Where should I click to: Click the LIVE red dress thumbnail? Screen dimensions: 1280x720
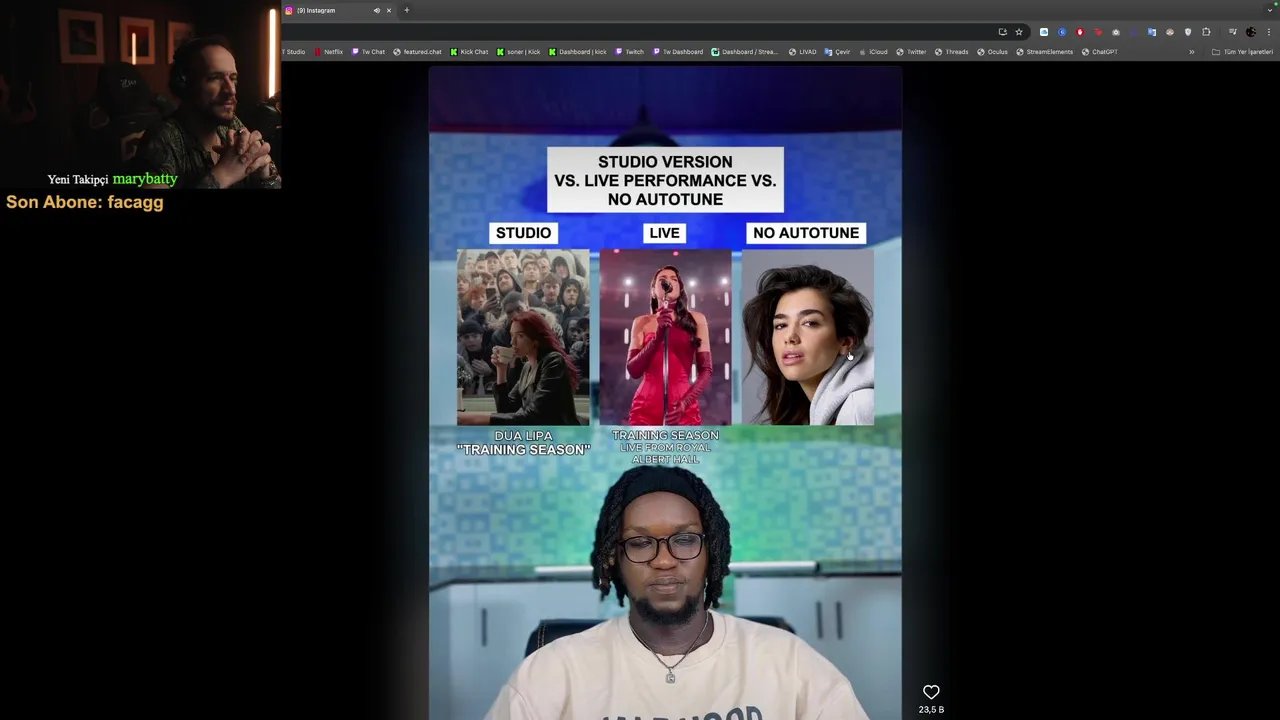[665, 337]
